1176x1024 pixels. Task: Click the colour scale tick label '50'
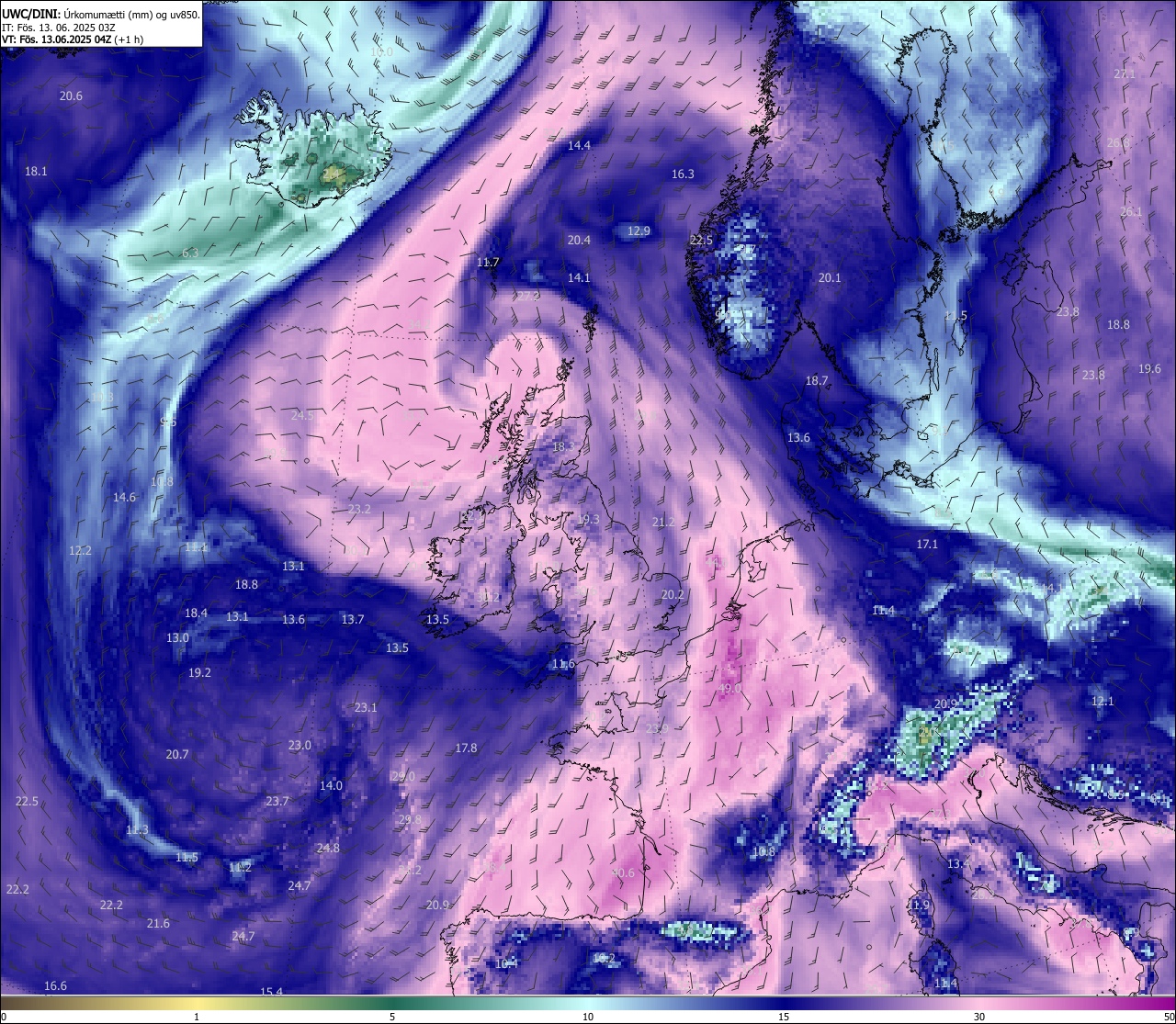coord(1168,1017)
